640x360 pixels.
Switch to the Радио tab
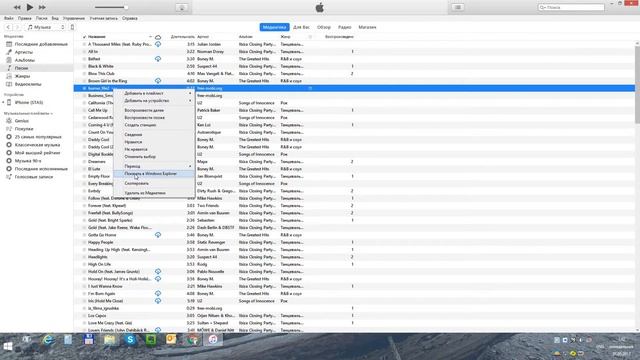(344, 27)
